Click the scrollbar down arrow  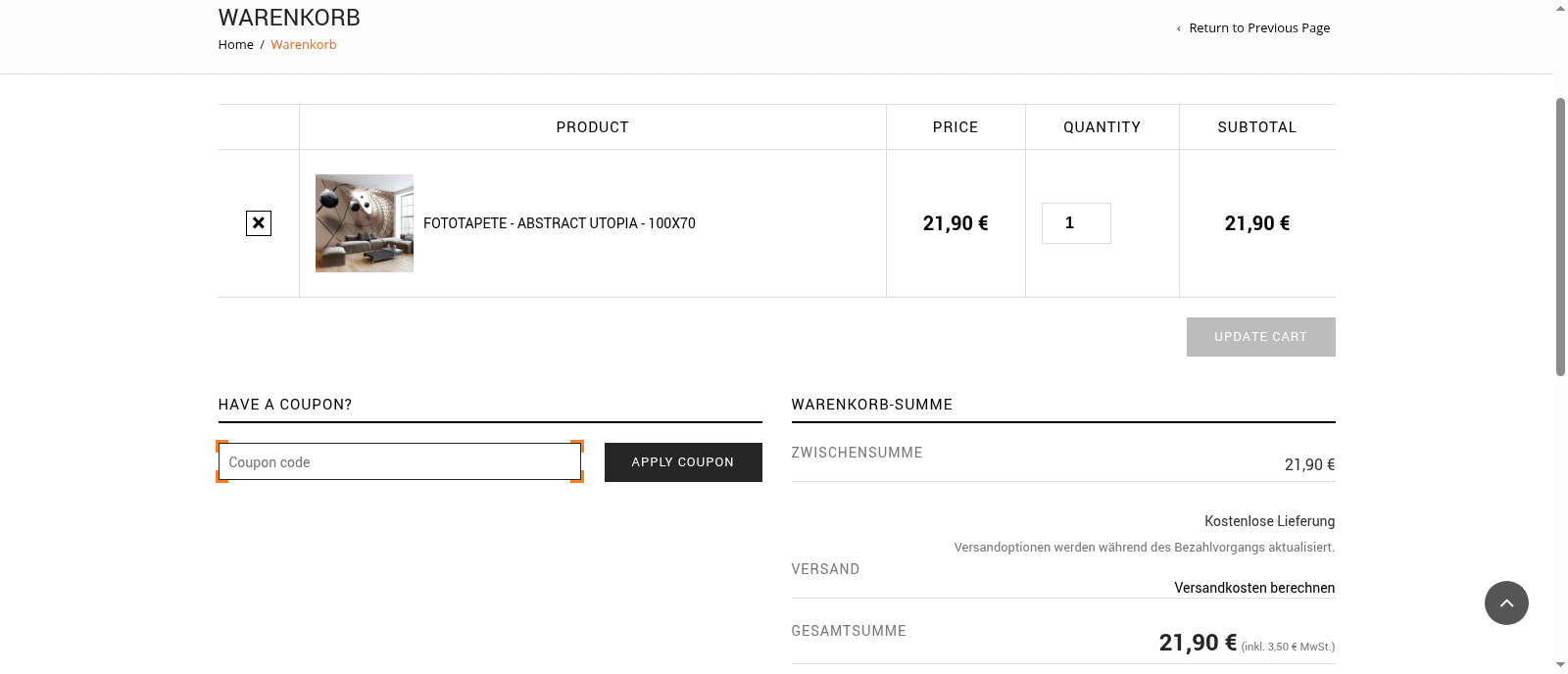point(1560,665)
